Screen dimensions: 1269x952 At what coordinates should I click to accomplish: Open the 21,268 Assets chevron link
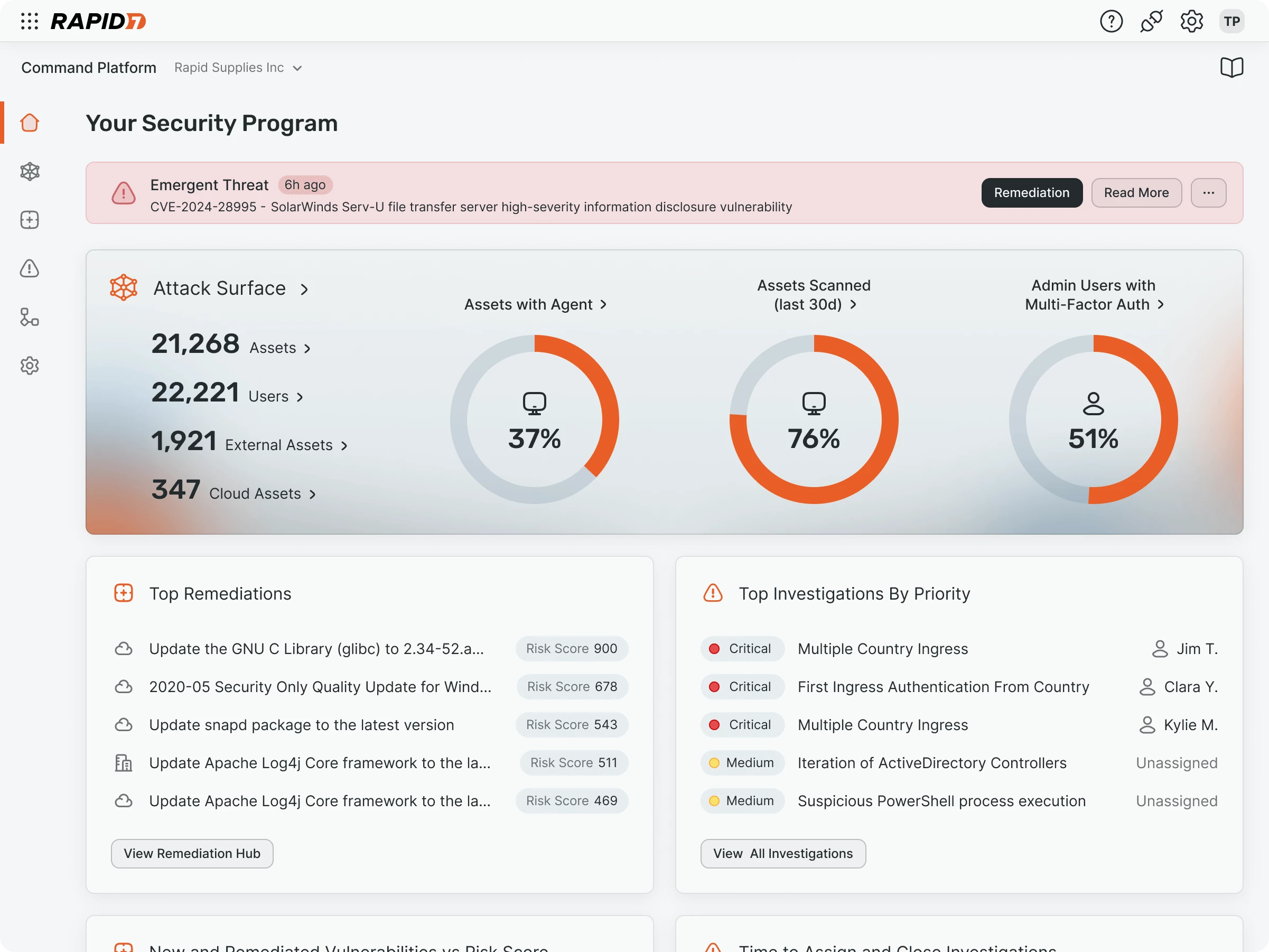point(307,348)
